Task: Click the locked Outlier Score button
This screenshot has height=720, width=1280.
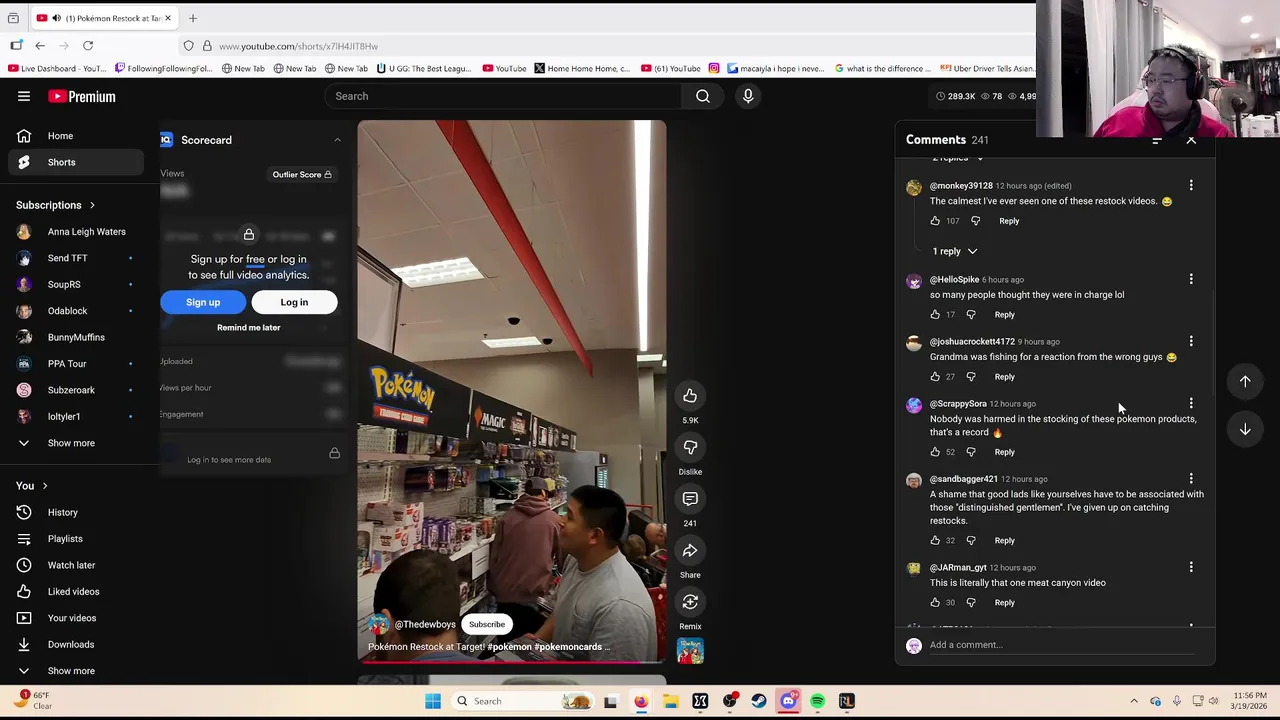Action: point(302,174)
